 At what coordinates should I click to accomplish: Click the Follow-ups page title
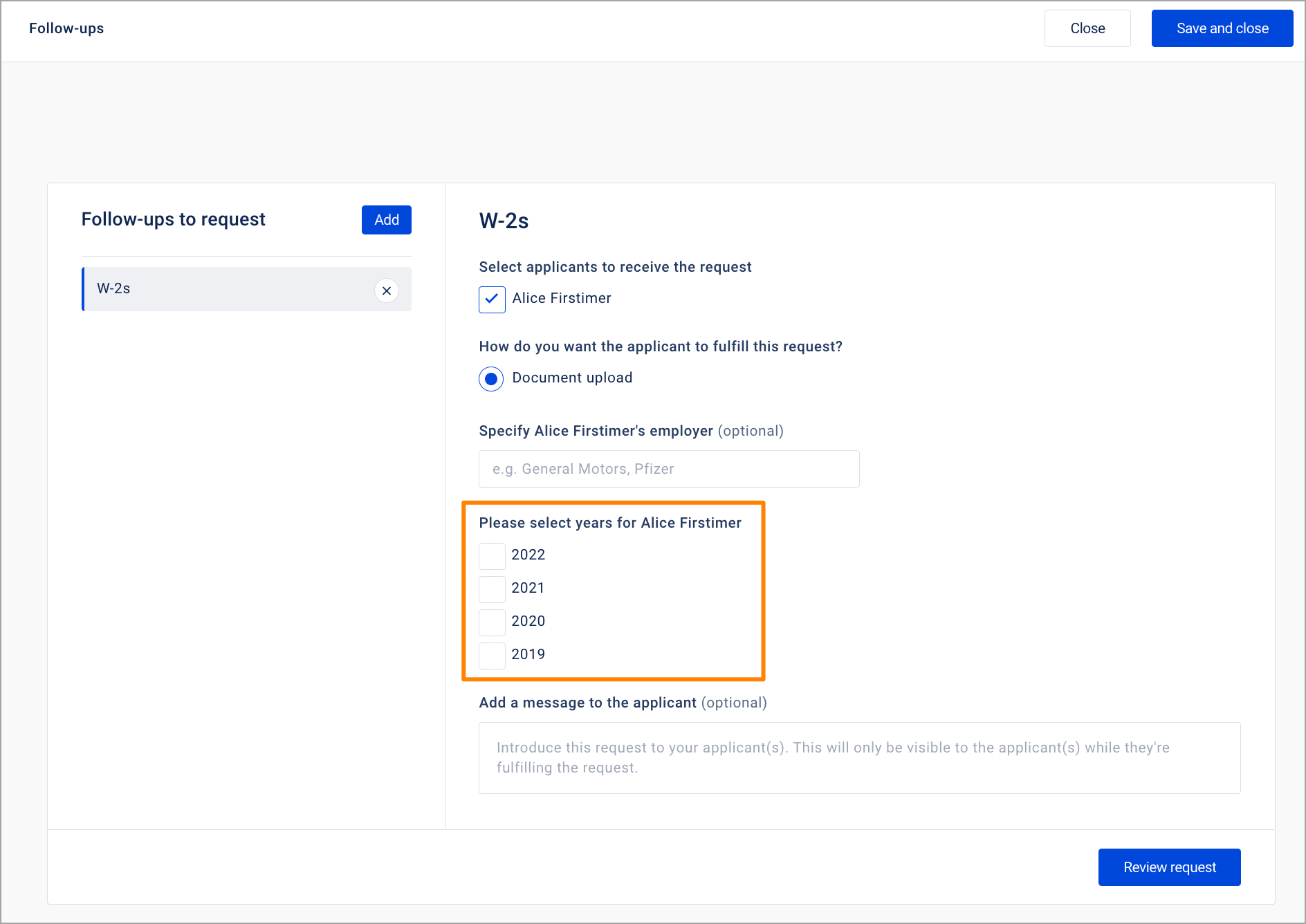66,28
